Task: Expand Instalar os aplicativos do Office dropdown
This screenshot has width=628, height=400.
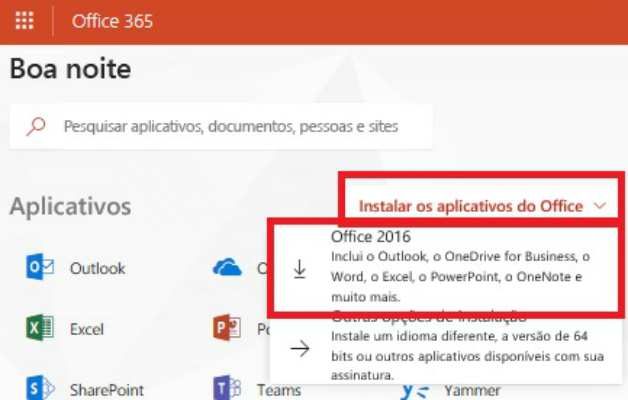Action: [482, 206]
